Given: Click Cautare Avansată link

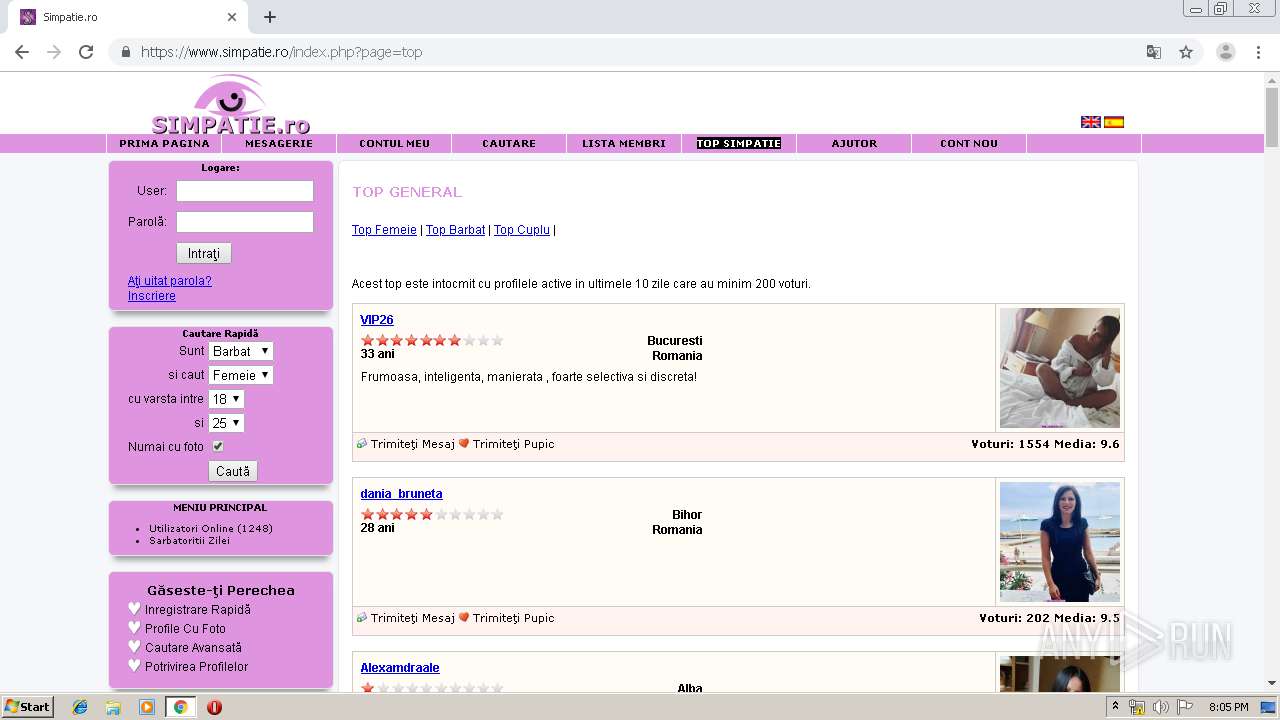Looking at the screenshot, I should coord(193,648).
